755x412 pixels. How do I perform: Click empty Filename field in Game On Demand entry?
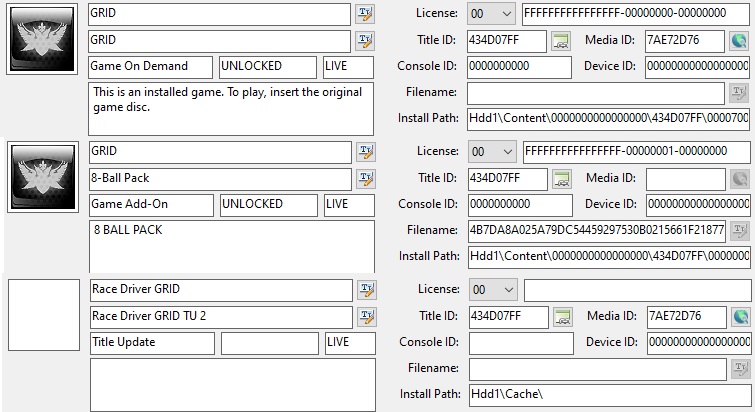(x=596, y=93)
